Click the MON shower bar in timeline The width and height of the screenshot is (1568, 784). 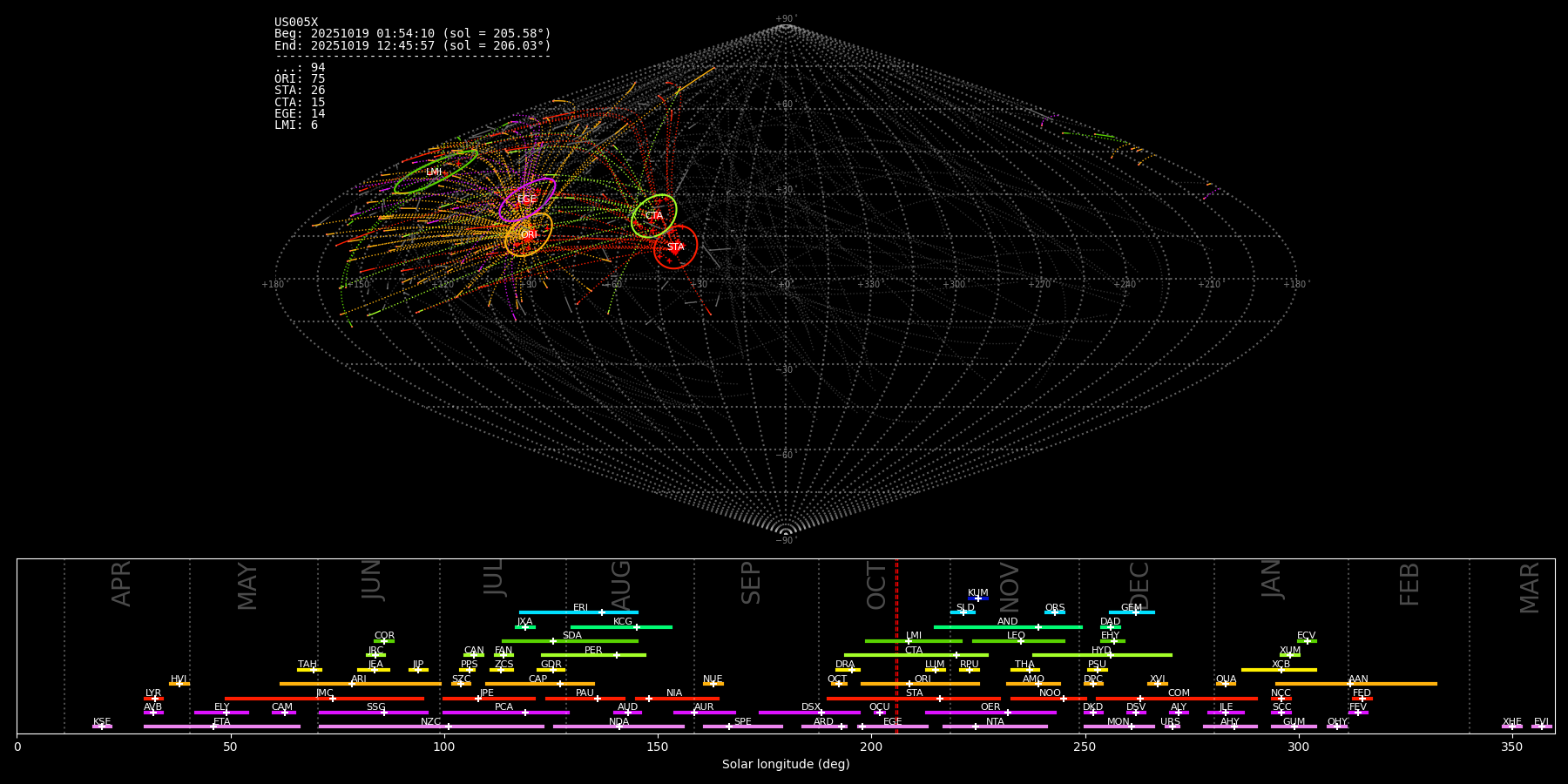pyautogui.click(x=1119, y=727)
